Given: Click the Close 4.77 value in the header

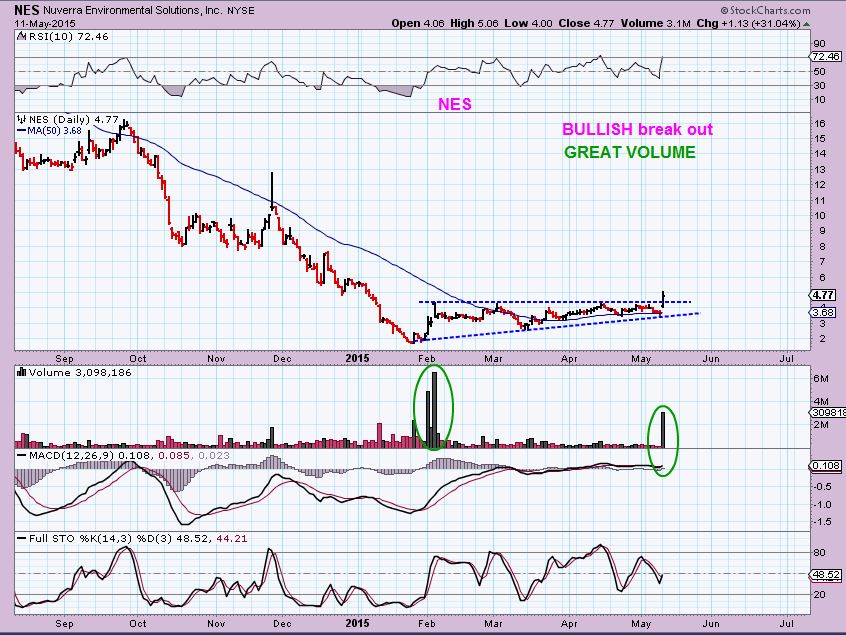Looking at the screenshot, I should pyautogui.click(x=586, y=23).
